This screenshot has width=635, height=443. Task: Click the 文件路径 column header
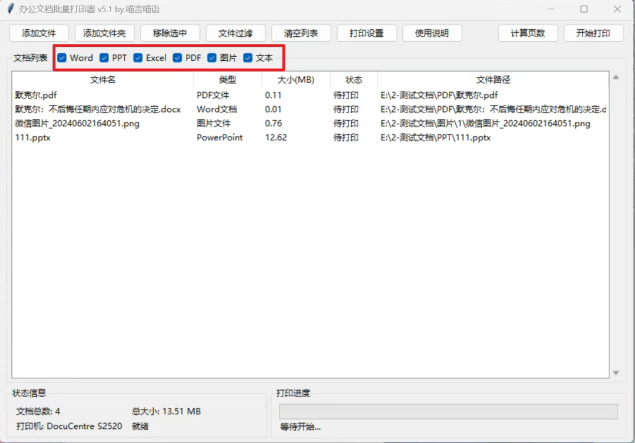493,80
